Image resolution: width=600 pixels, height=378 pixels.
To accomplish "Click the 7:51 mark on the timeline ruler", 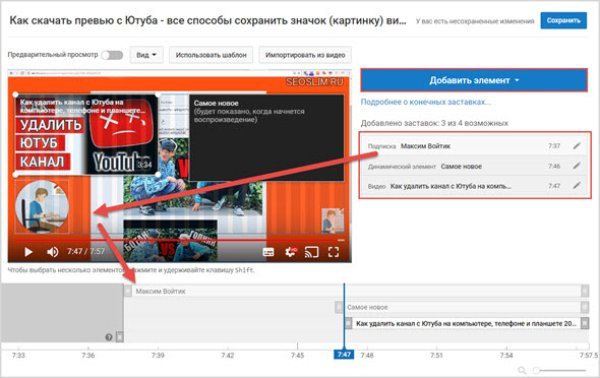I will pyautogui.click(x=436, y=355).
